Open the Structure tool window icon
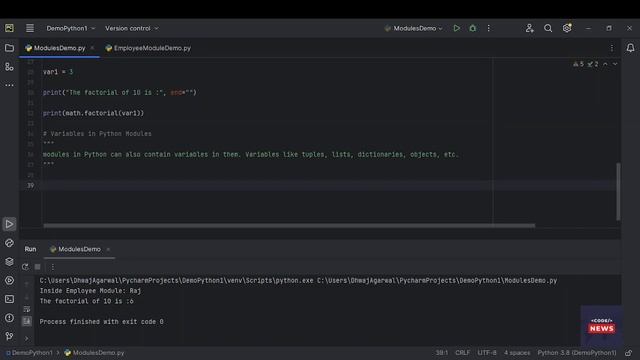Viewport: 640px width, 360px height. (9, 67)
